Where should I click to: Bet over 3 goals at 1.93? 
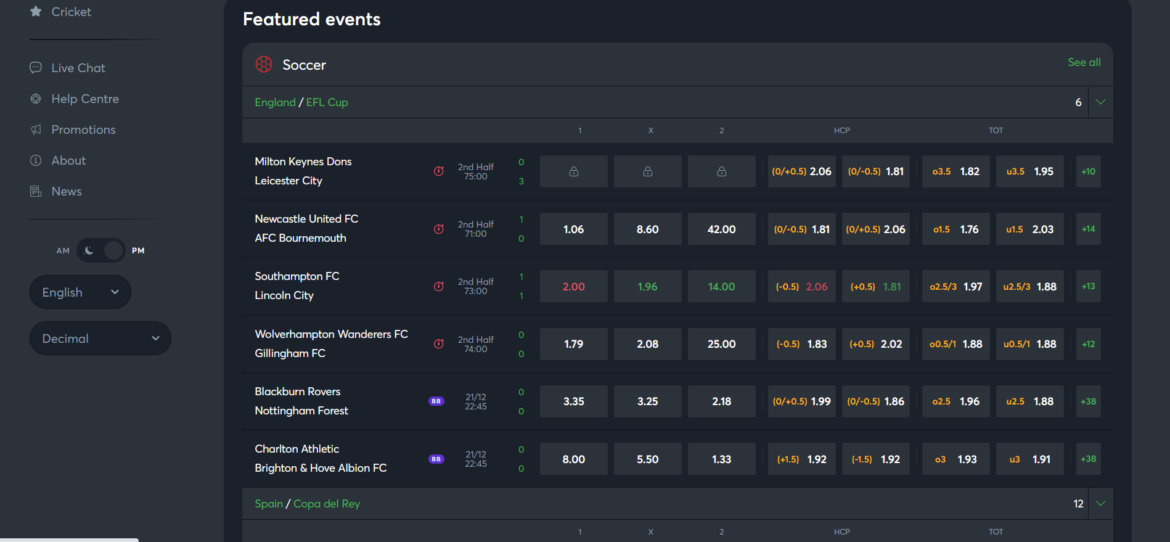point(956,459)
